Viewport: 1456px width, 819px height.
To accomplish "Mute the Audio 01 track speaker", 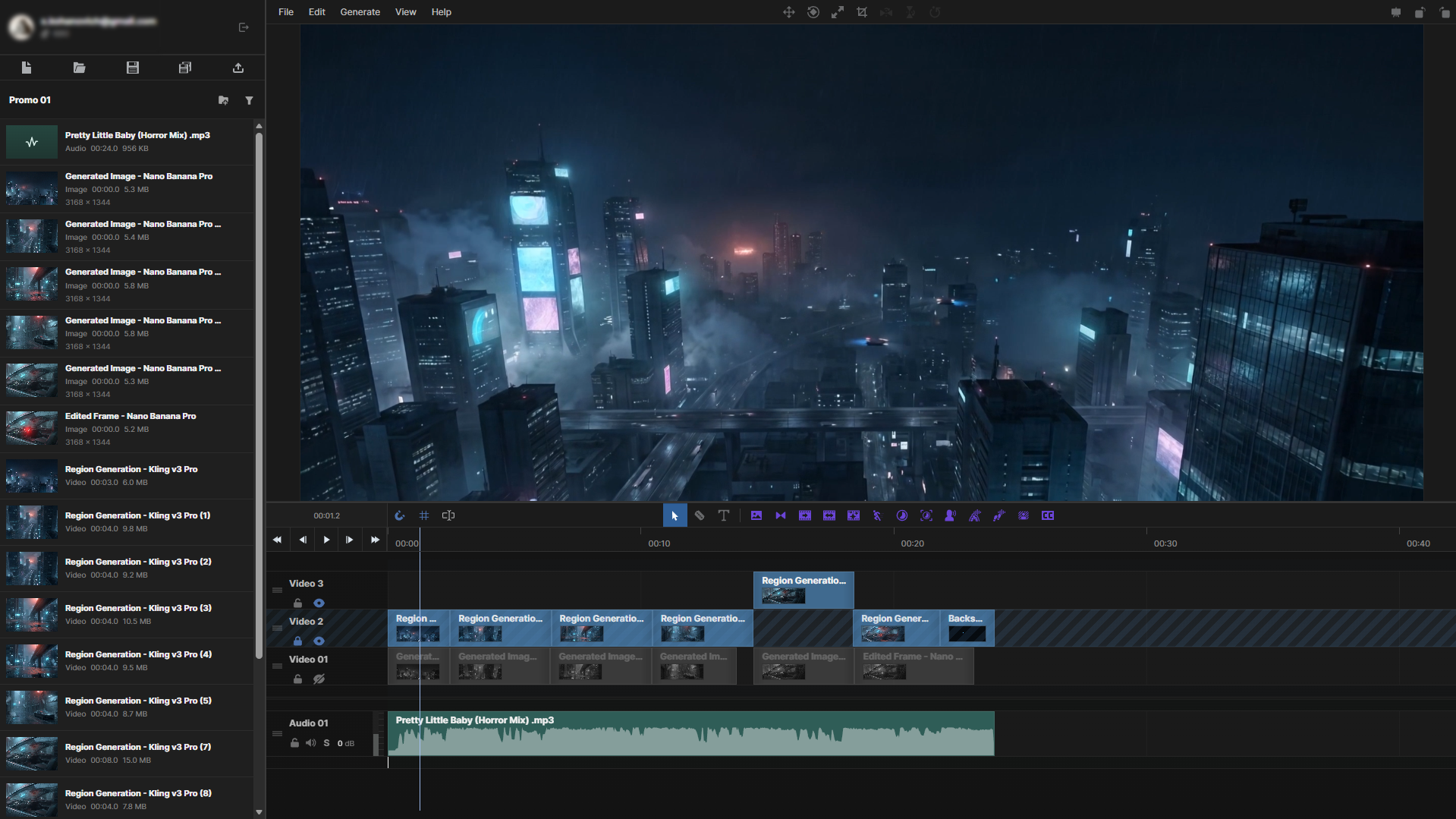I will coord(310,743).
